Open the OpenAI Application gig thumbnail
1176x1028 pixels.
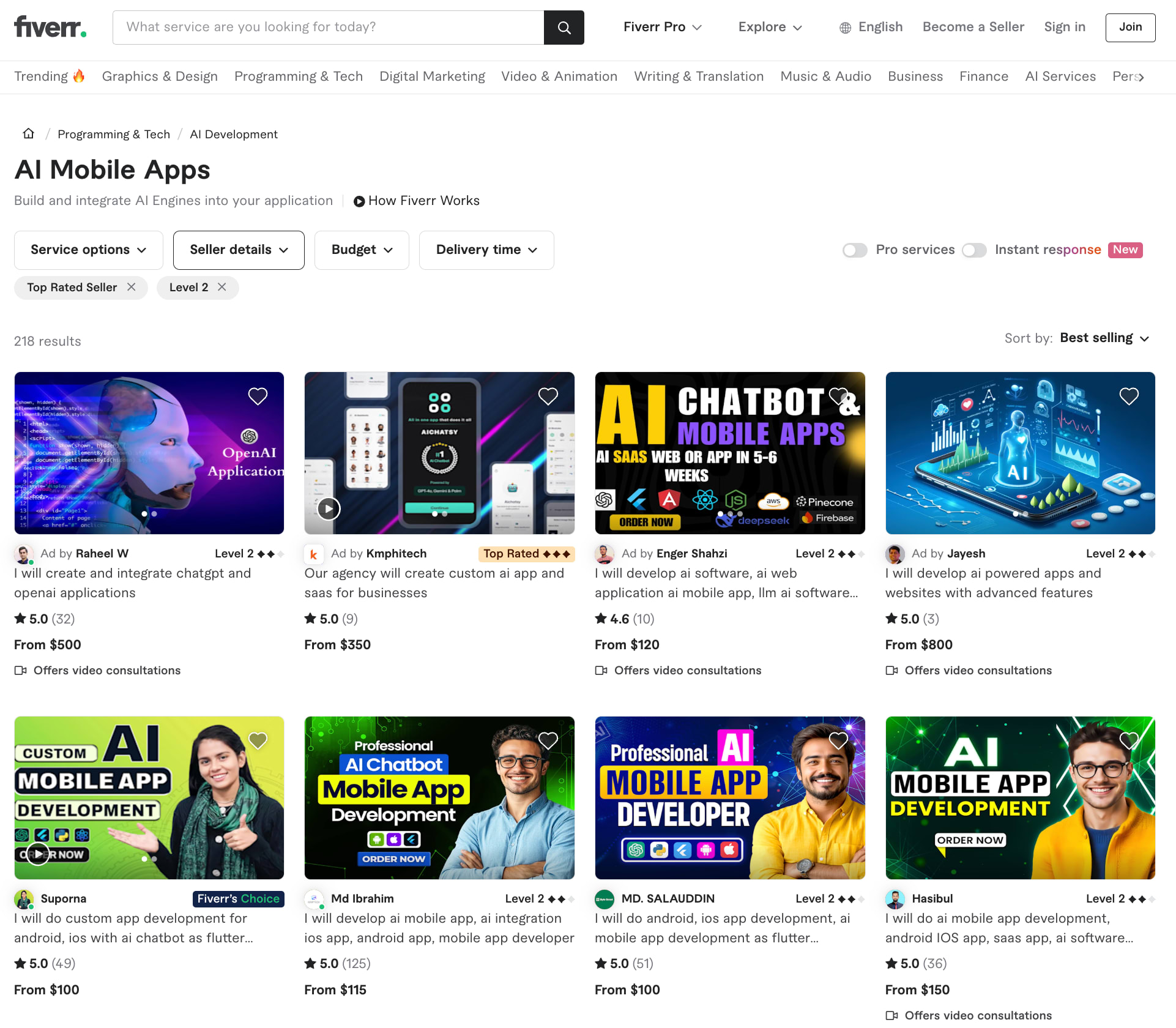(149, 453)
